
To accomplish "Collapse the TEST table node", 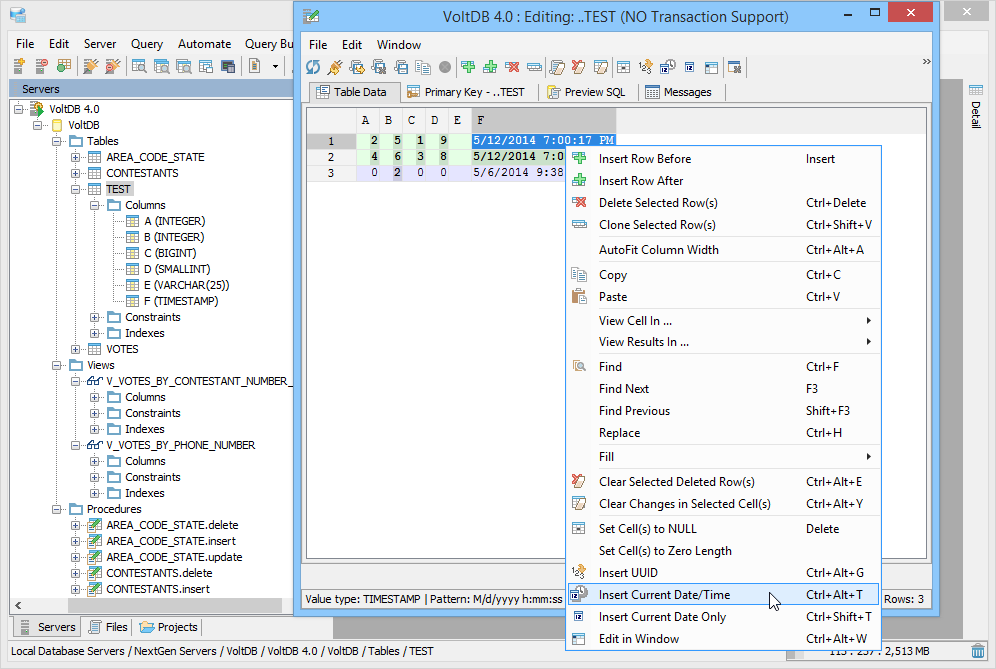I will tap(76, 189).
